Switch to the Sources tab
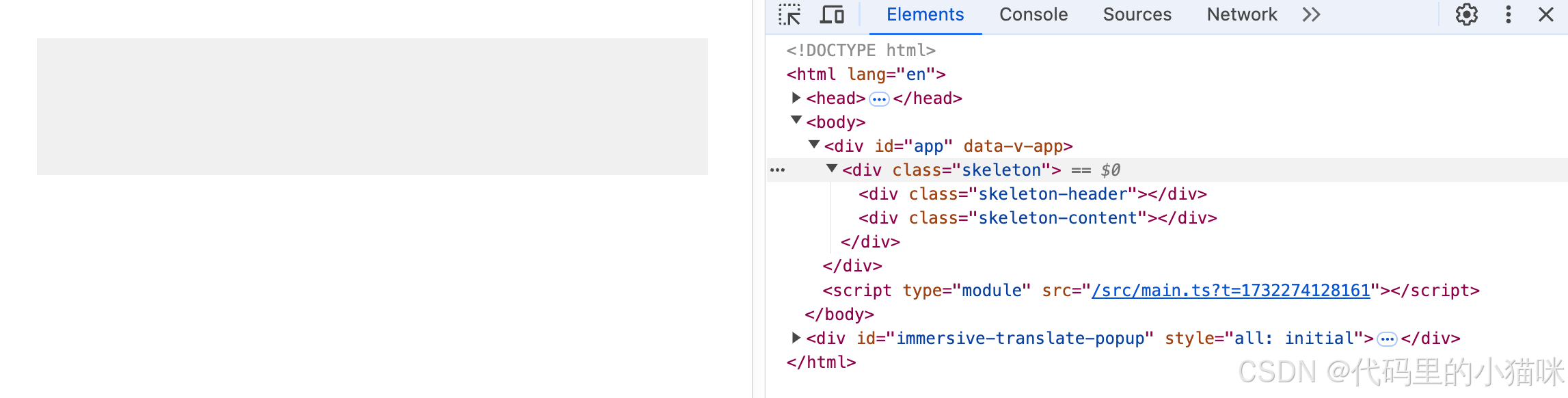 click(1137, 15)
